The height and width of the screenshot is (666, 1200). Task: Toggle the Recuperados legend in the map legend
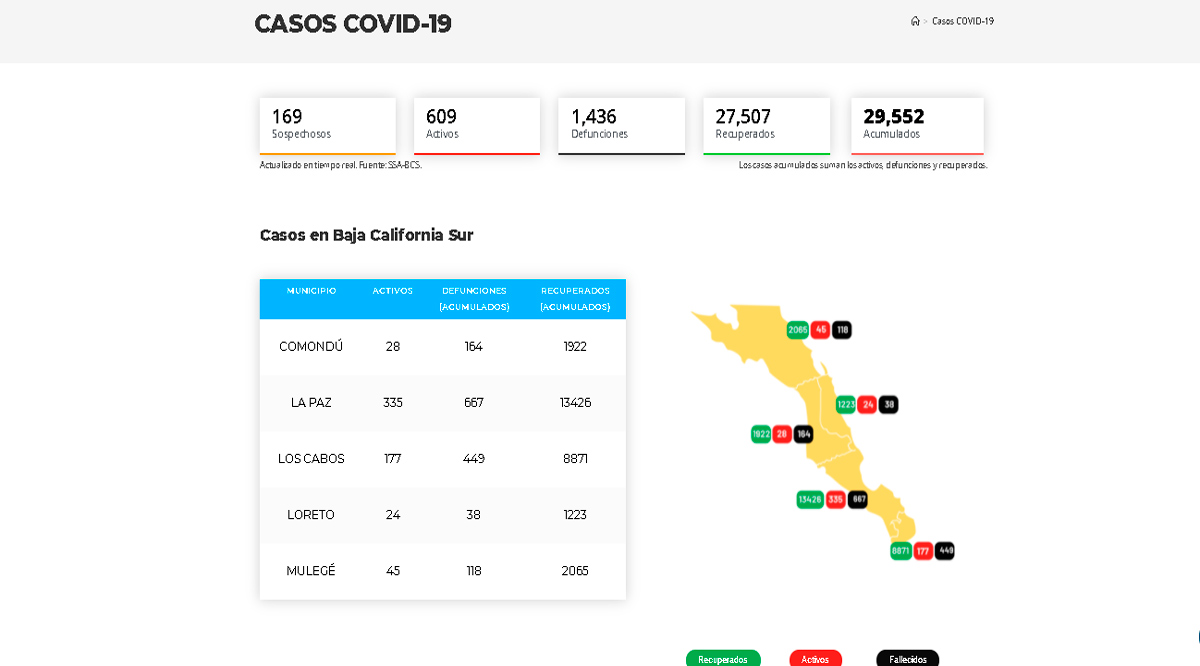(722, 658)
